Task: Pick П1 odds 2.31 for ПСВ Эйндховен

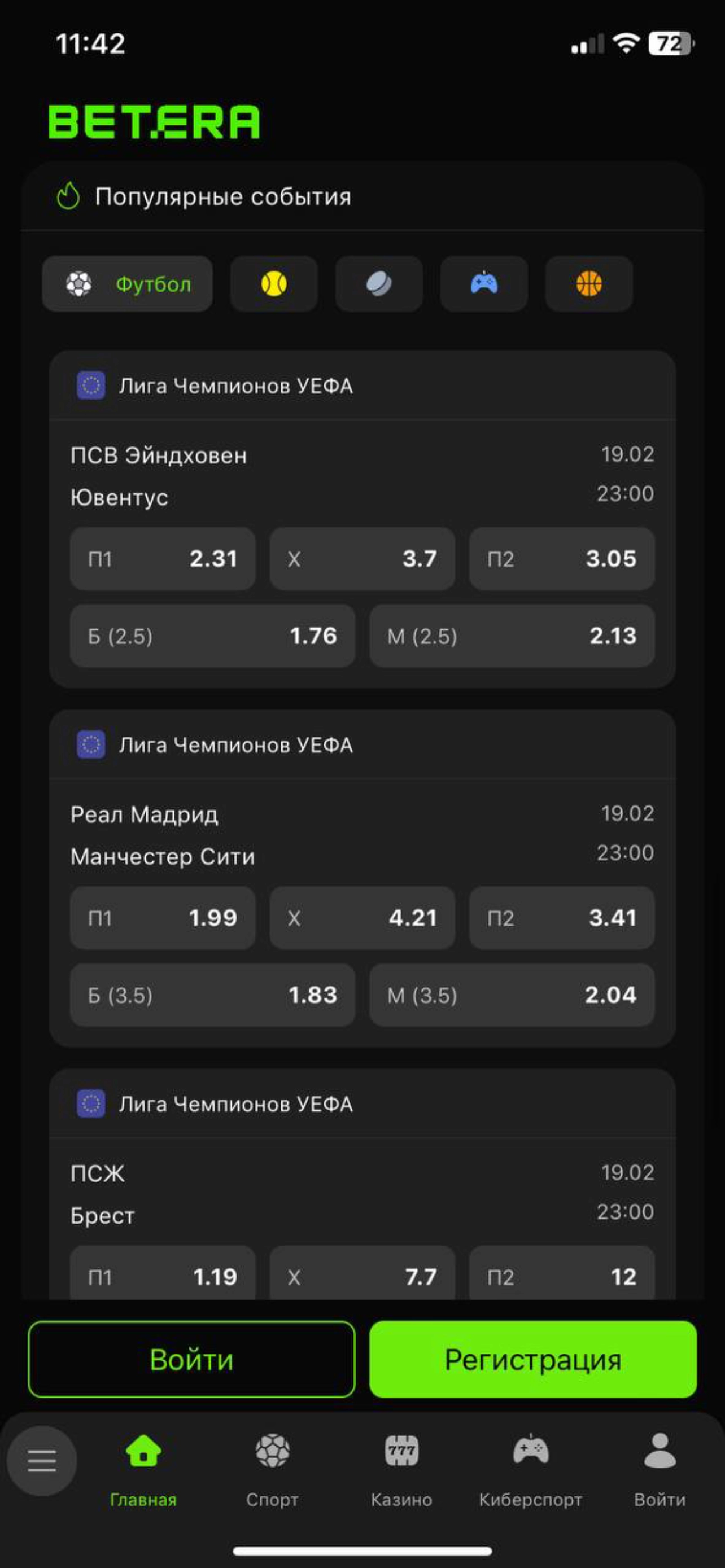Action: pos(163,559)
